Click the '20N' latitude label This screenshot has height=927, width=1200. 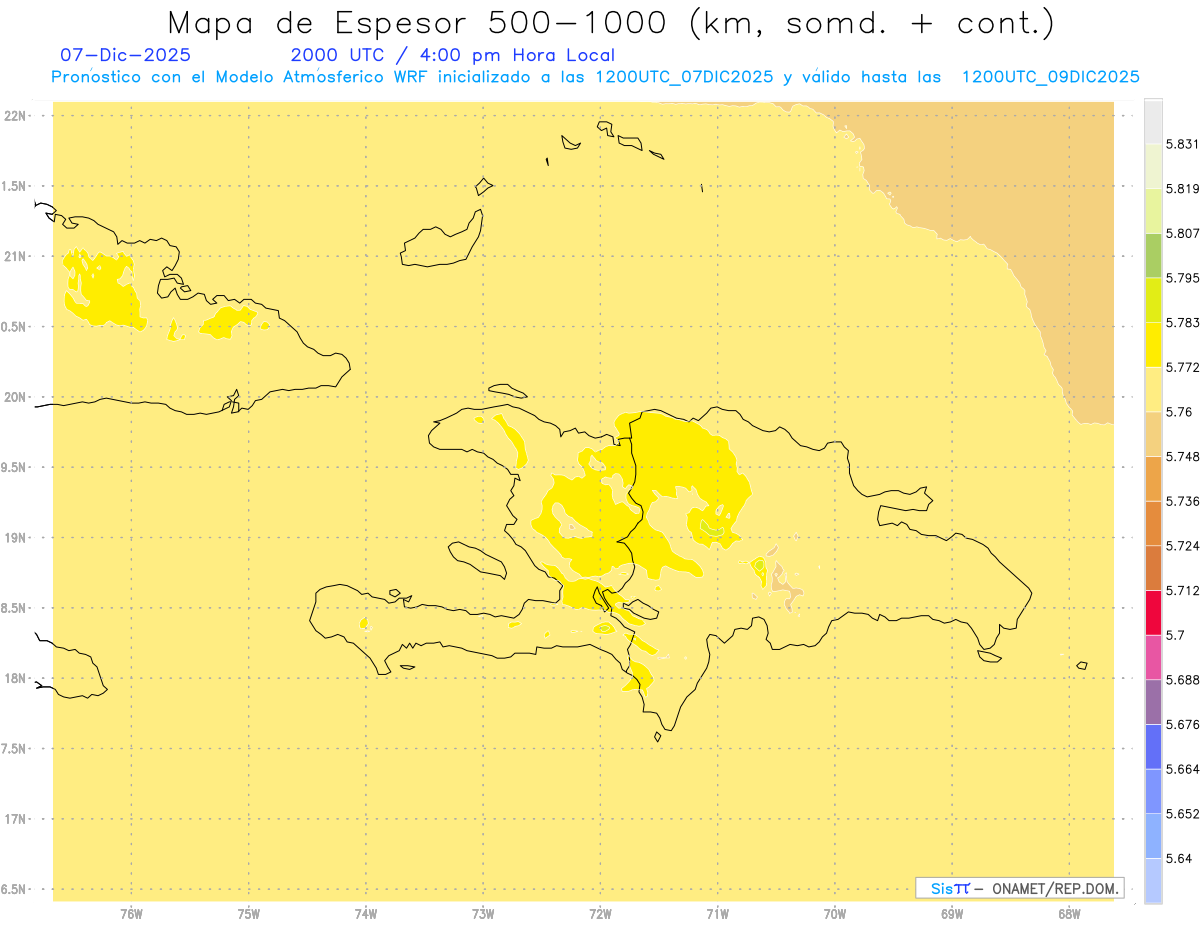tap(15, 397)
